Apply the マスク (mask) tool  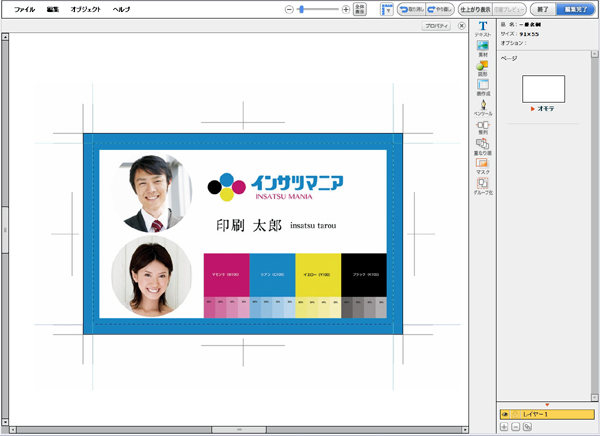coord(483,167)
